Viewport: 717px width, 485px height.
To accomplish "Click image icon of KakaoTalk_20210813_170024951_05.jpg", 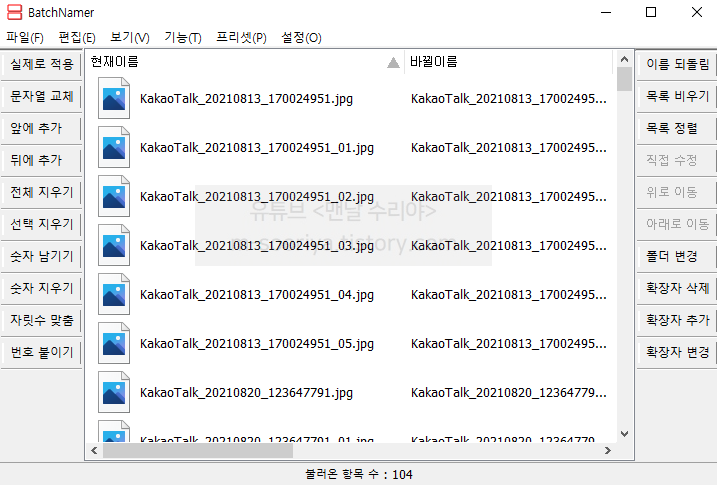I will click(114, 342).
